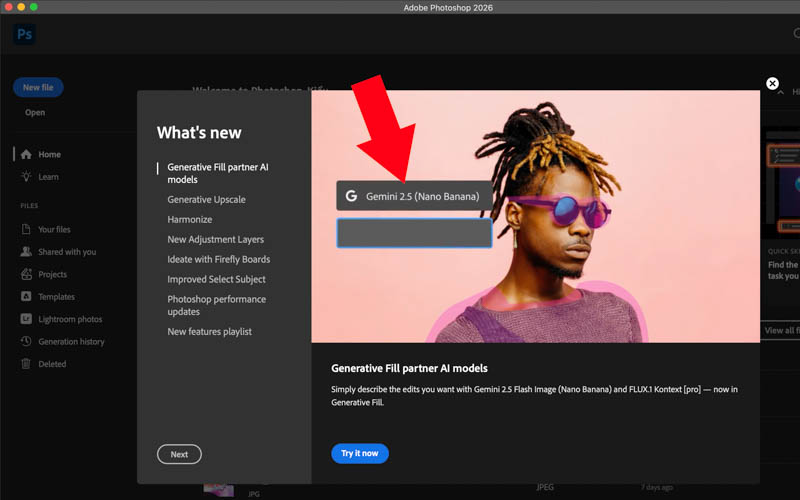Click the Generative Fill partner AI models heading
Viewport: 800px width, 500px height.
(409, 368)
